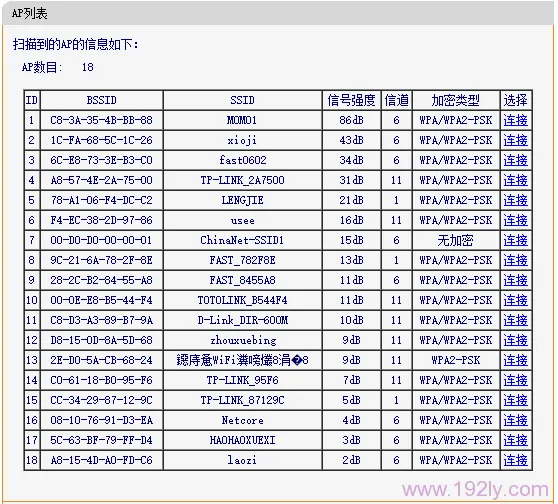
Task: Select BSSID 1C-FA-68-5C-1C-26
Action: (x=101, y=140)
